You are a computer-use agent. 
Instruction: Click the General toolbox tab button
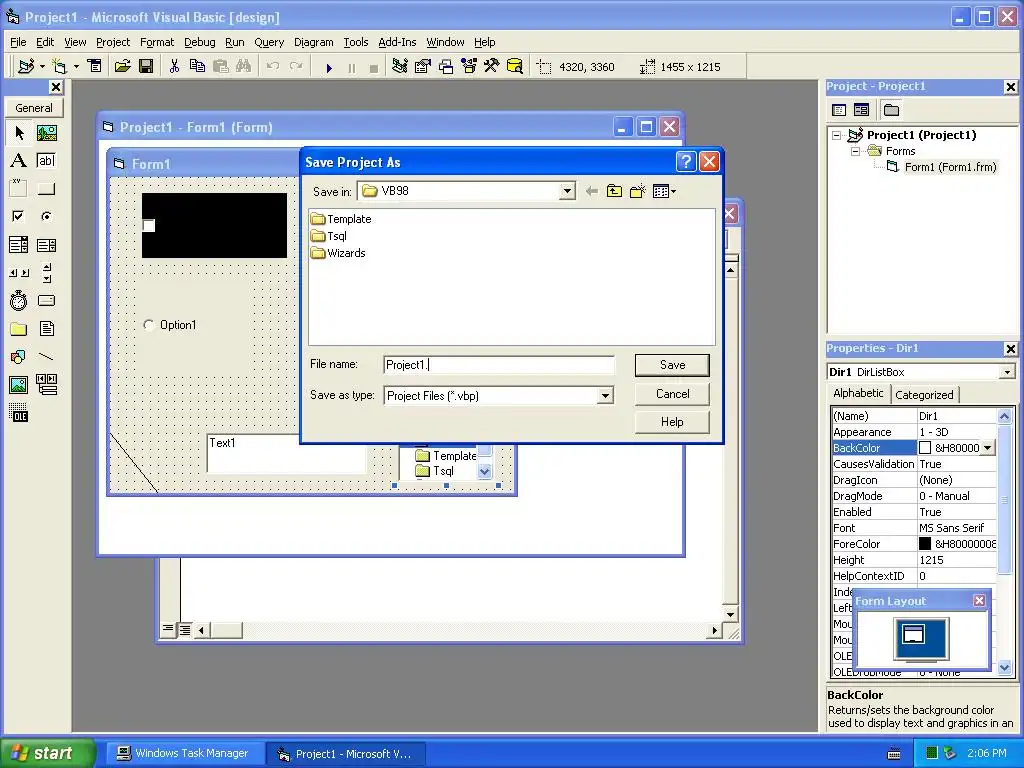coord(34,108)
